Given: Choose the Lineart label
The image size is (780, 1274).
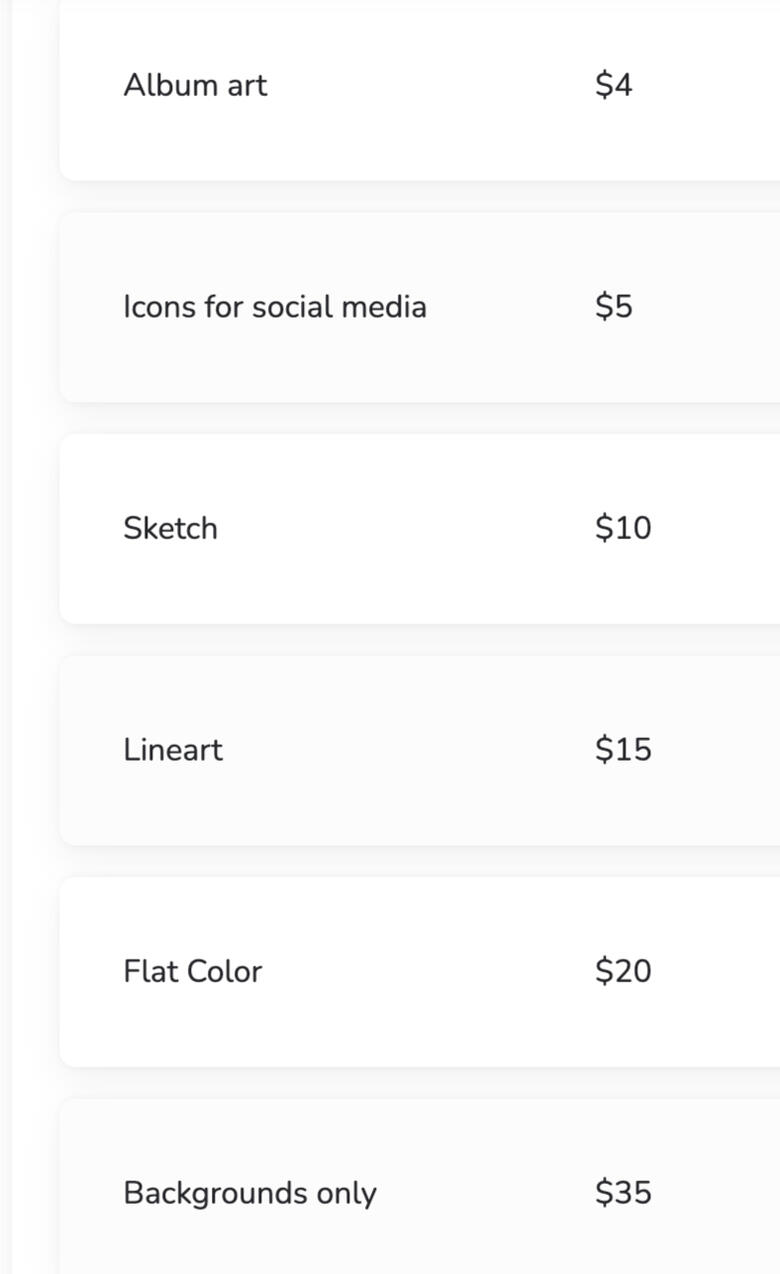Looking at the screenshot, I should click(173, 749).
